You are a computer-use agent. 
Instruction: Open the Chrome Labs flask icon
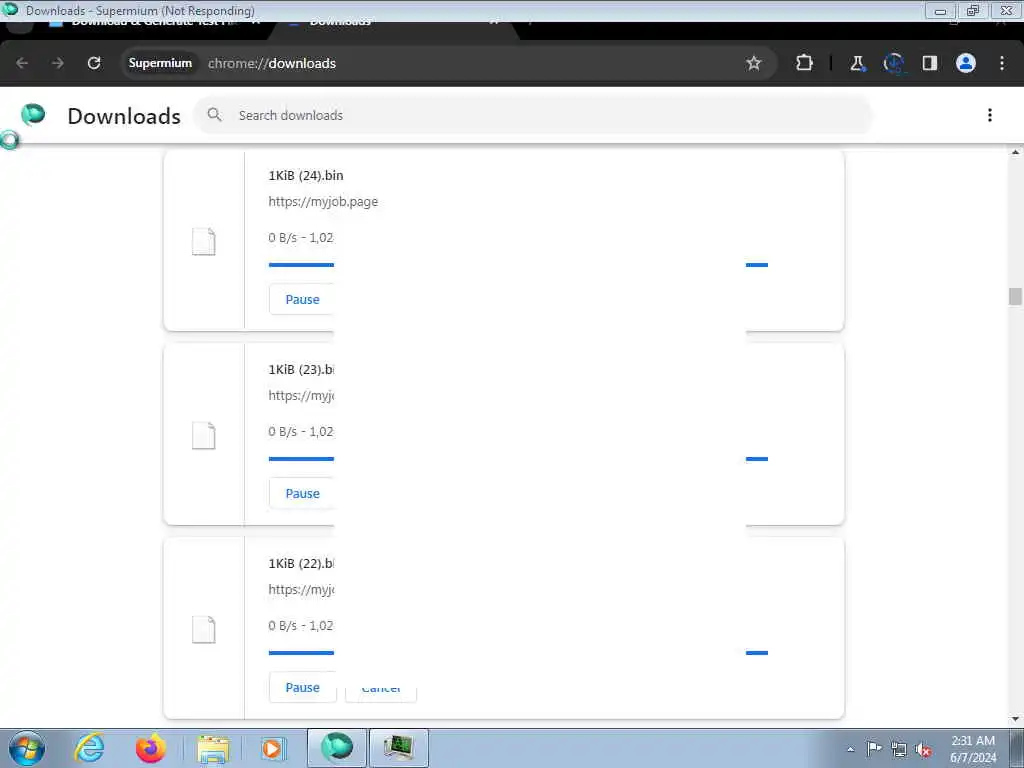(857, 63)
